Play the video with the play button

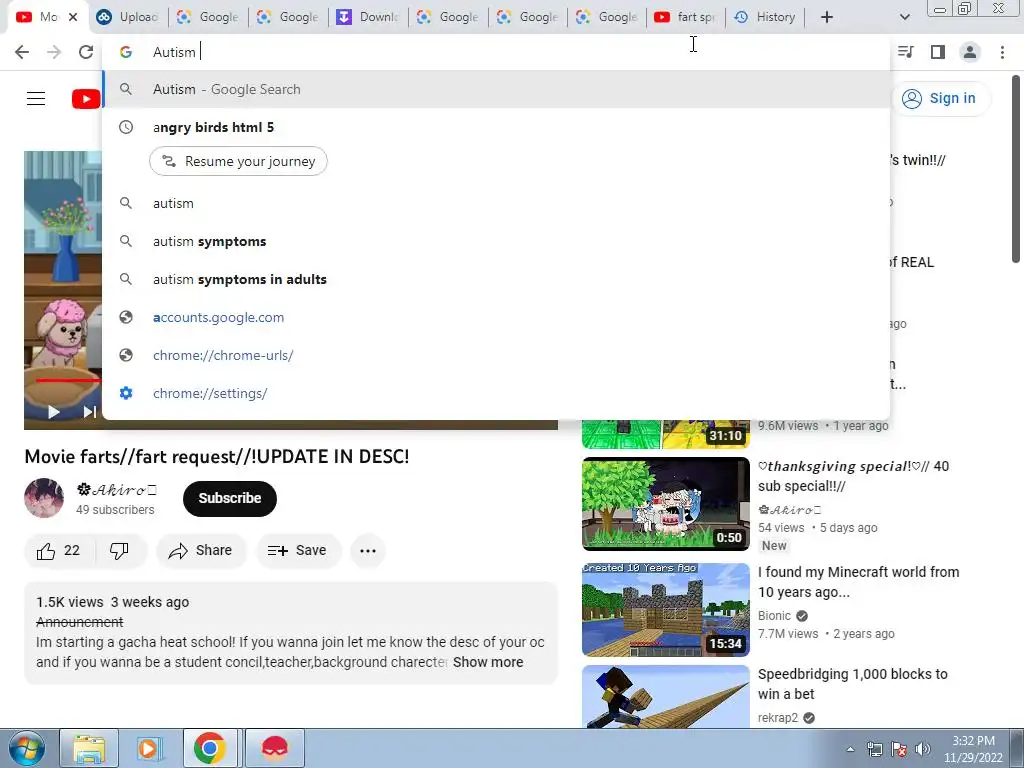point(54,411)
